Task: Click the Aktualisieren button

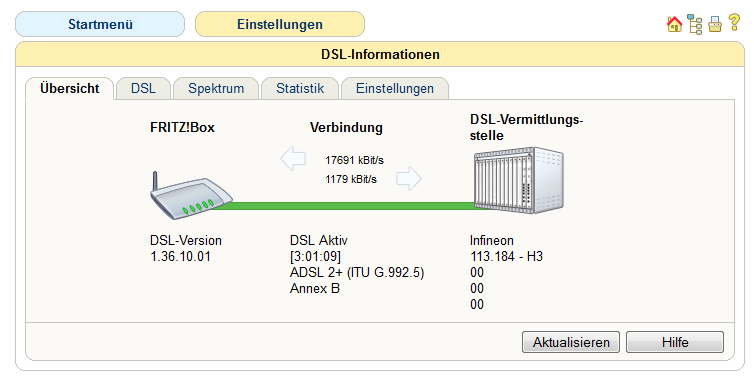Action: coord(571,342)
